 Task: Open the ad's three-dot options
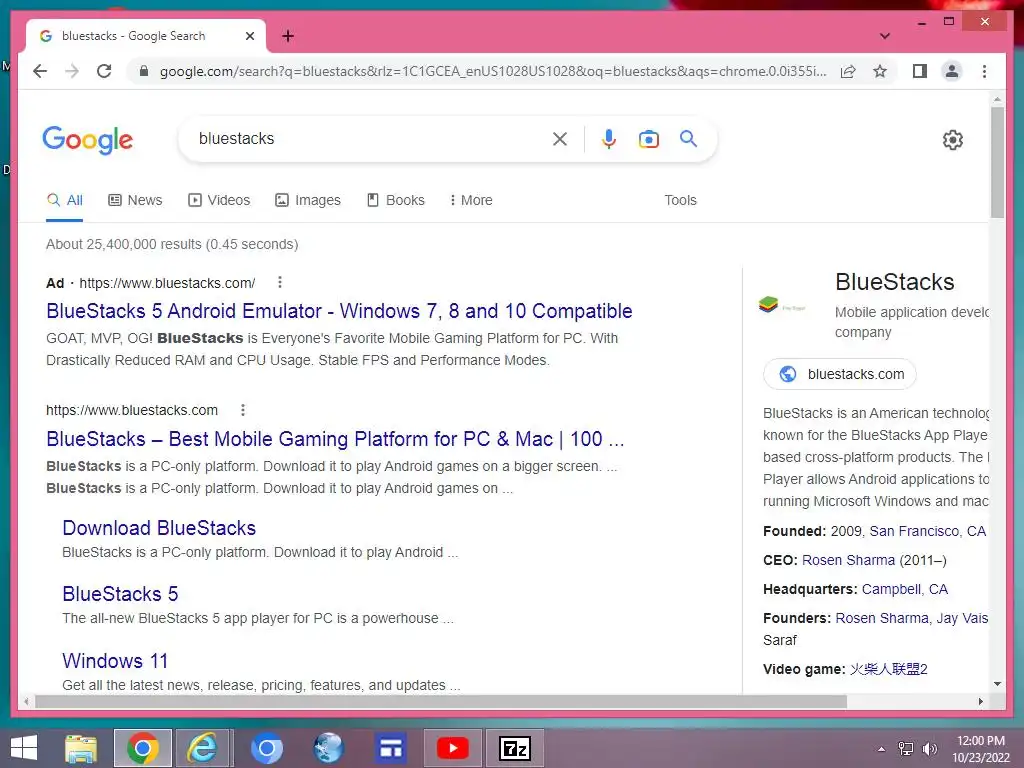tap(280, 282)
